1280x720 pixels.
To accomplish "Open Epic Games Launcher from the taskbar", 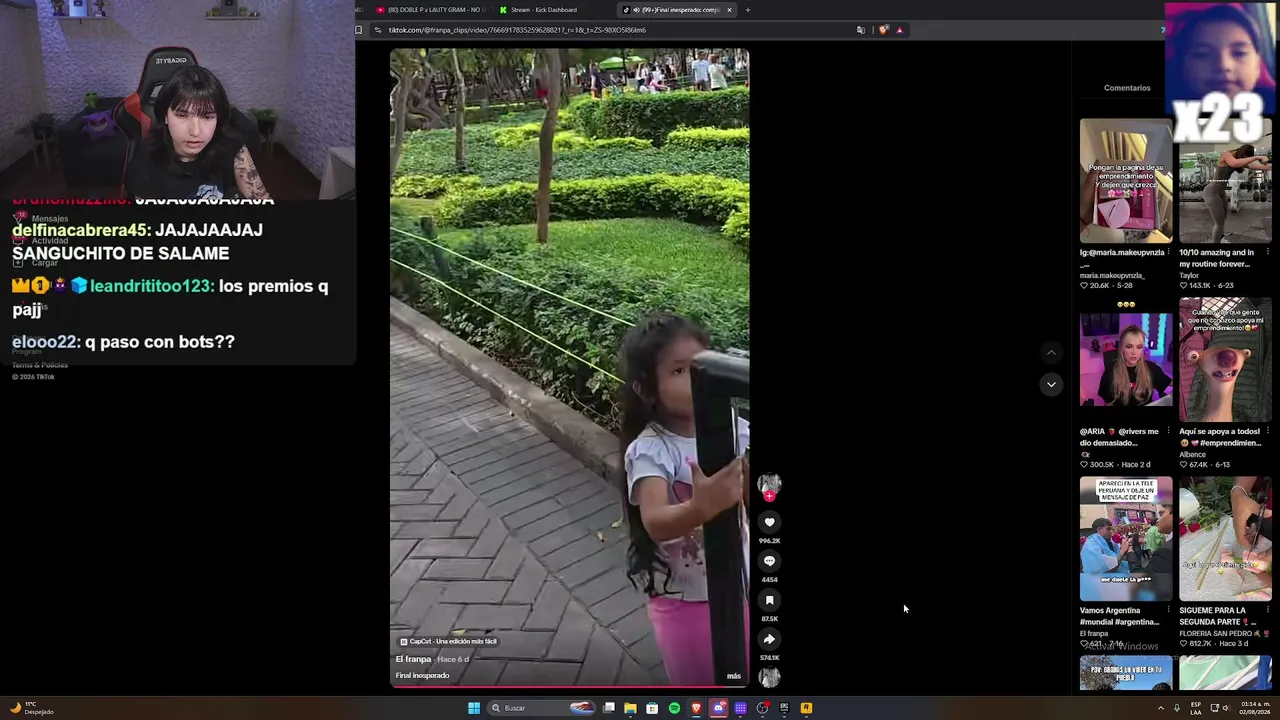I will [784, 708].
